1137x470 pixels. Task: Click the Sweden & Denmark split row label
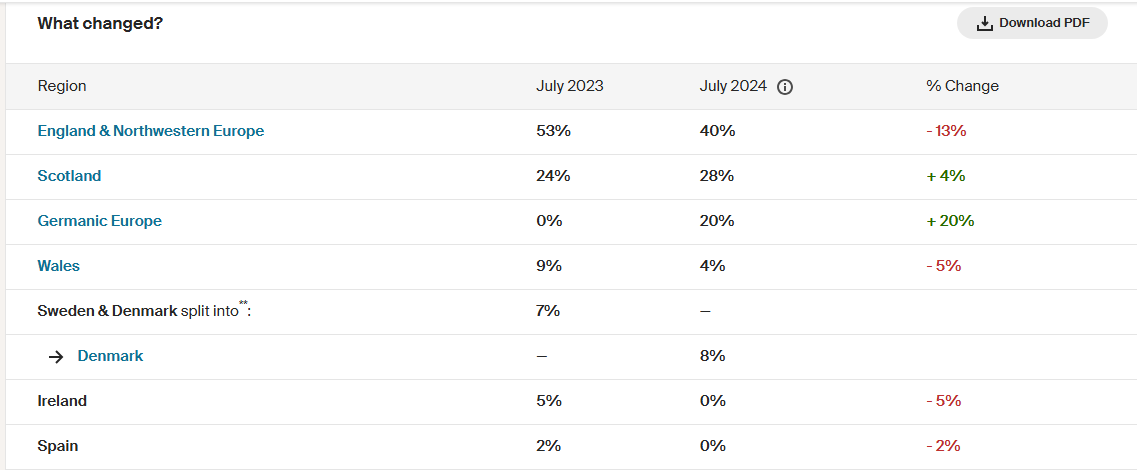[143, 311]
